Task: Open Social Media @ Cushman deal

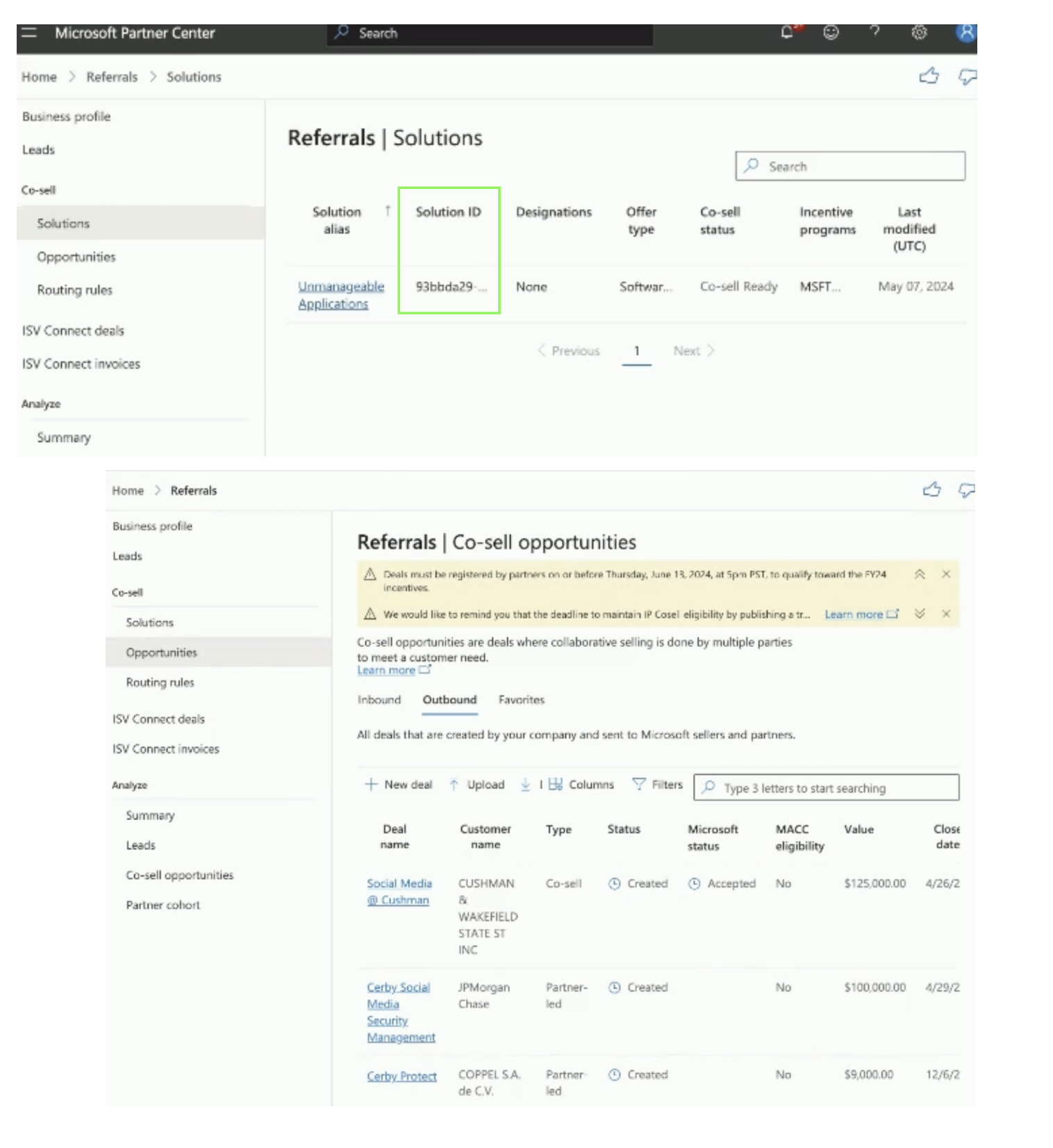Action: tap(399, 892)
